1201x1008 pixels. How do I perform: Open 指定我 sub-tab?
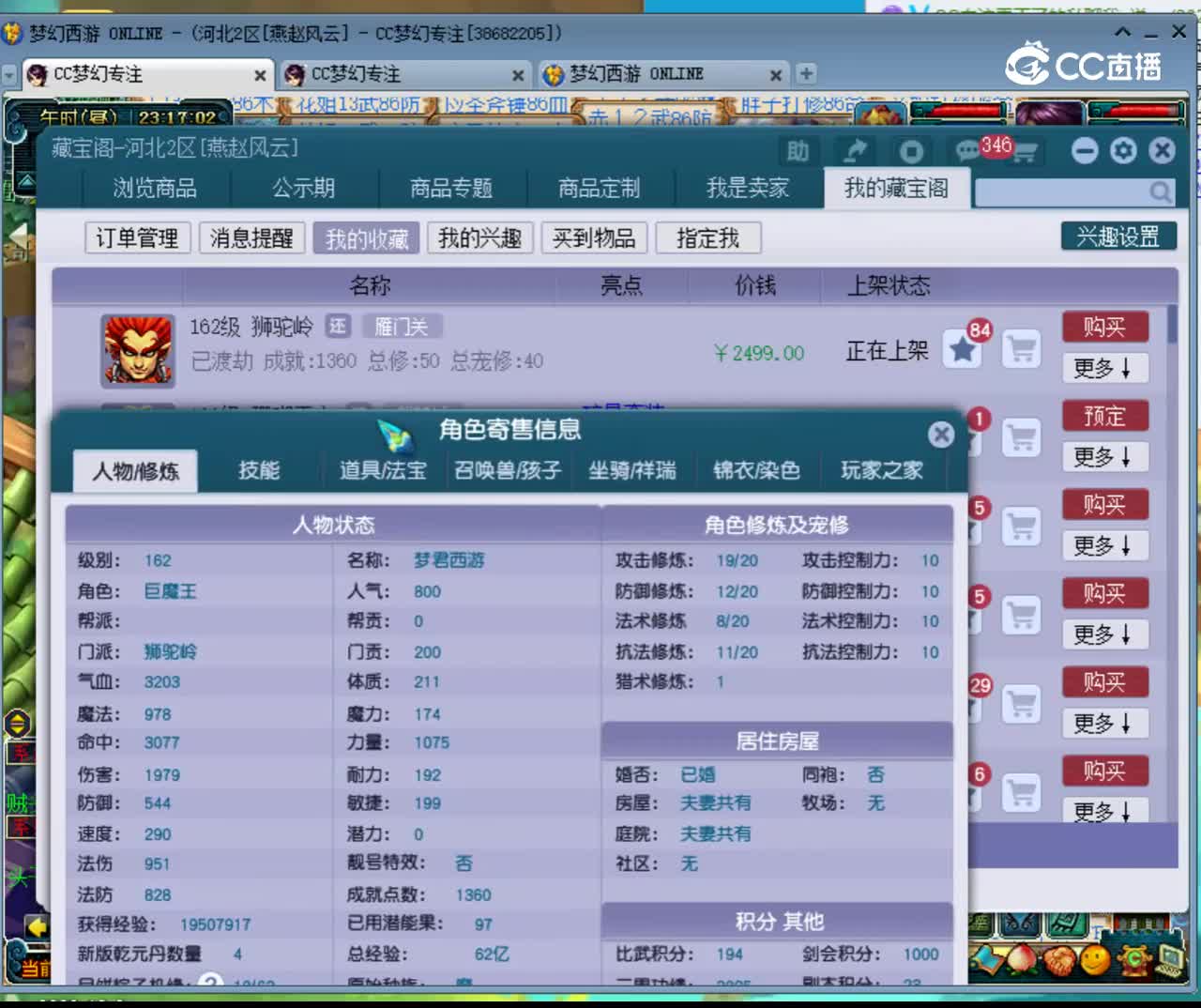[x=707, y=237]
